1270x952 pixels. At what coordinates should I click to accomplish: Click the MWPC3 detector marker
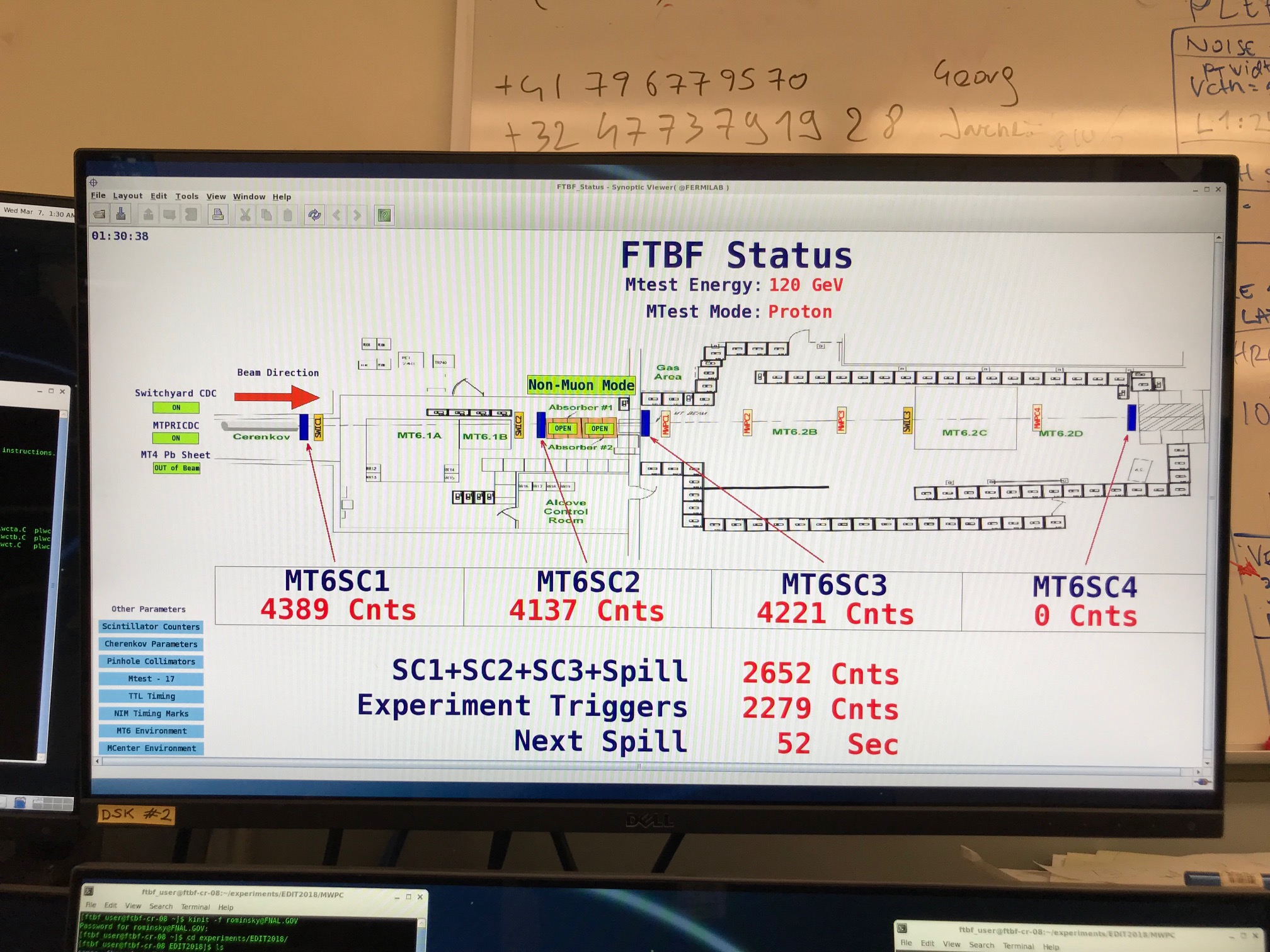tap(841, 420)
